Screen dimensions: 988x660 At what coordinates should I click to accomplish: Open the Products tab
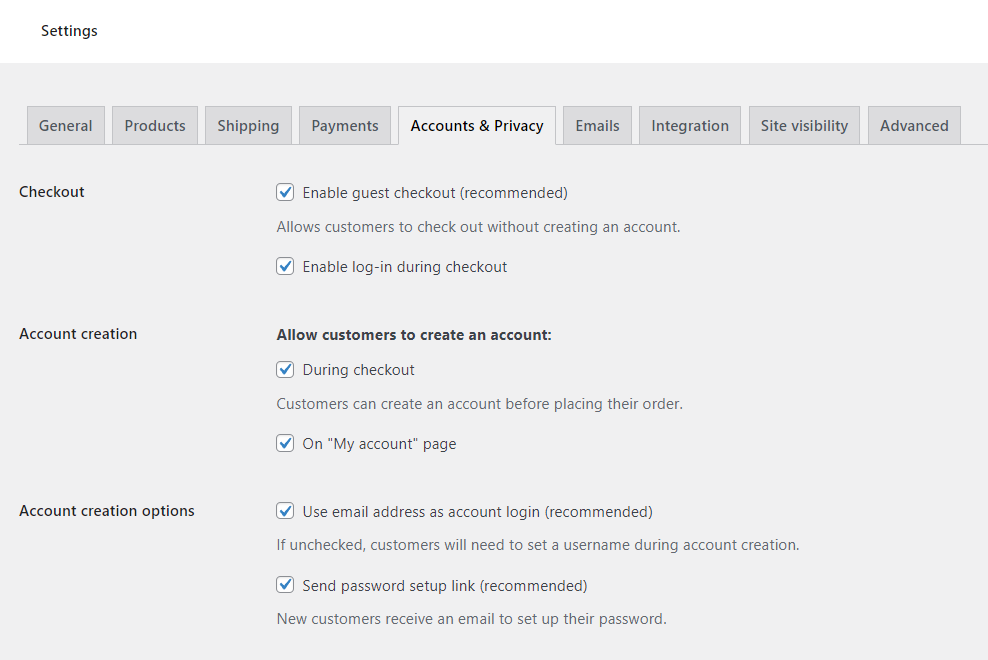(x=154, y=125)
